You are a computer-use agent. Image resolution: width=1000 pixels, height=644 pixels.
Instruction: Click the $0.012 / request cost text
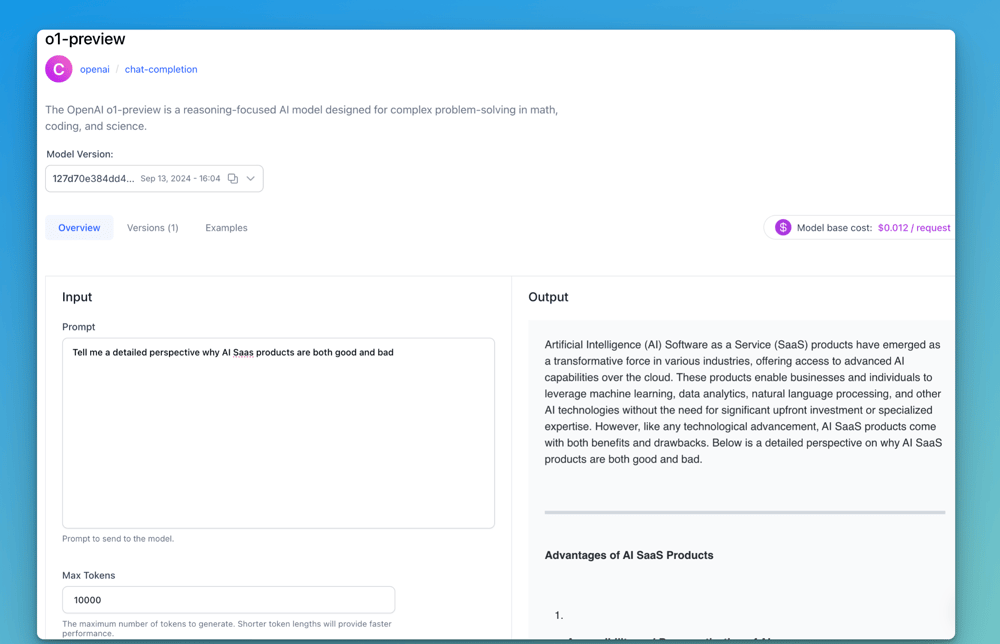[914, 228]
